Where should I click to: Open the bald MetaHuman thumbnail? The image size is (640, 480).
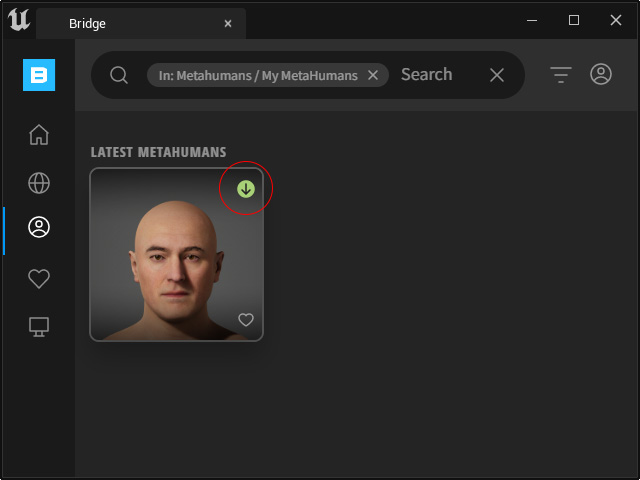pos(176,254)
